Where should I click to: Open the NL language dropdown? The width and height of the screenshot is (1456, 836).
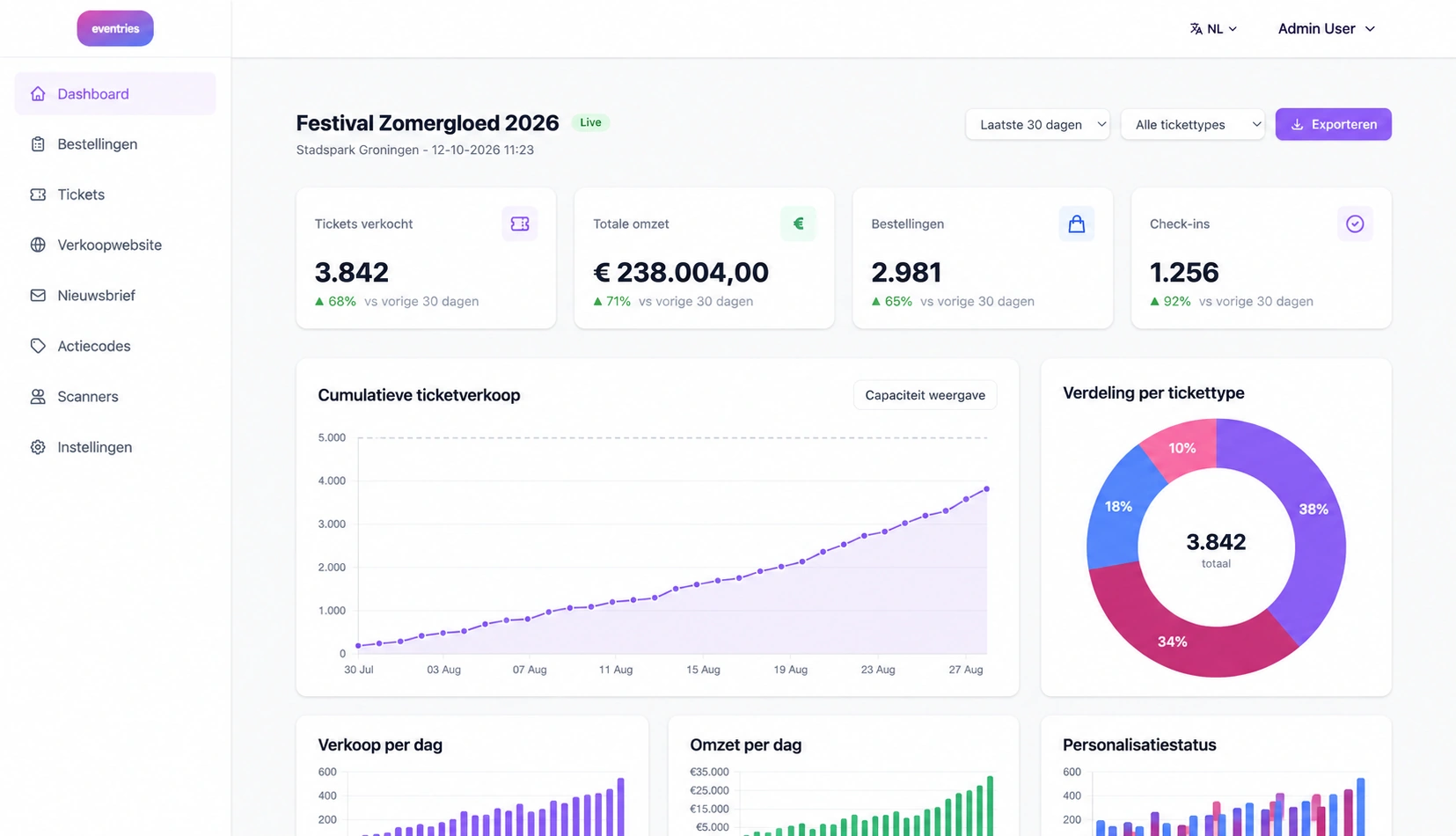pyautogui.click(x=1214, y=29)
